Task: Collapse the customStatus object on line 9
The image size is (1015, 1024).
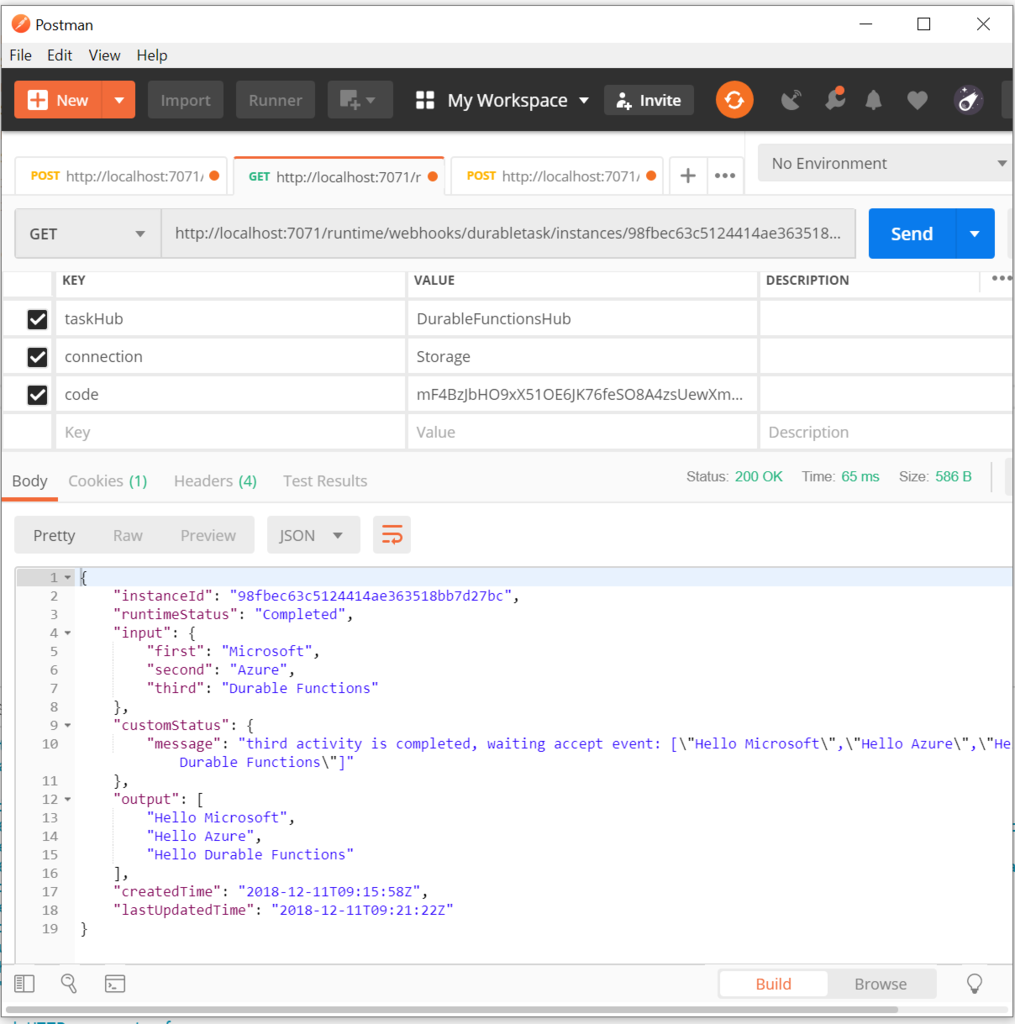Action: (67, 725)
